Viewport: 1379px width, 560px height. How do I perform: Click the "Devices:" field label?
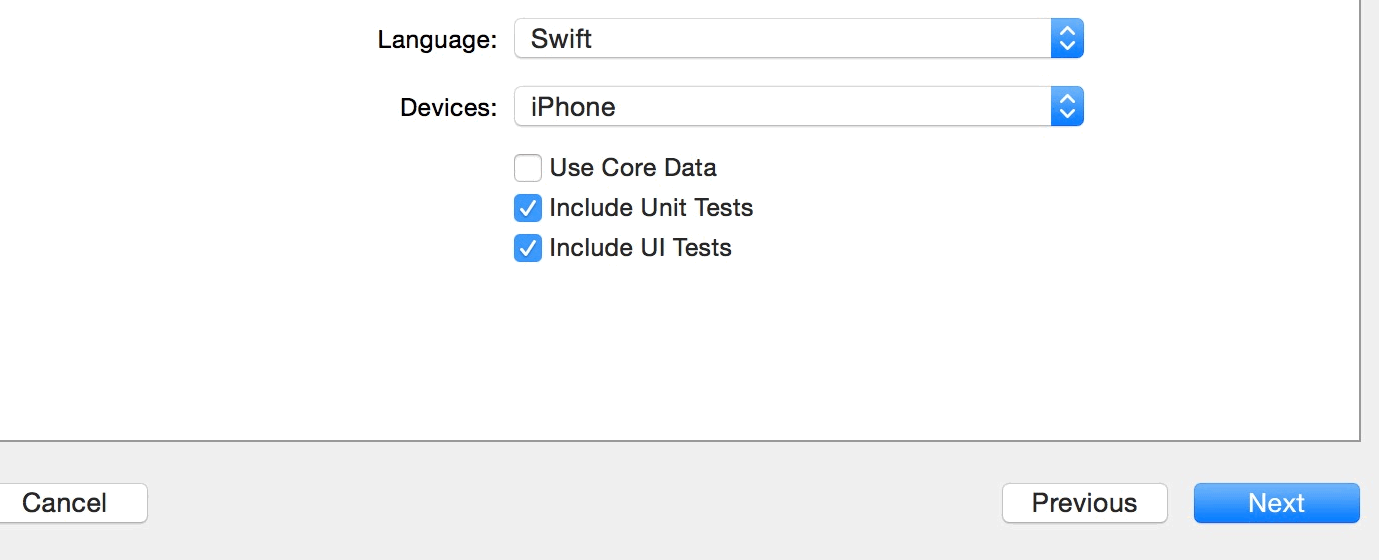448,108
